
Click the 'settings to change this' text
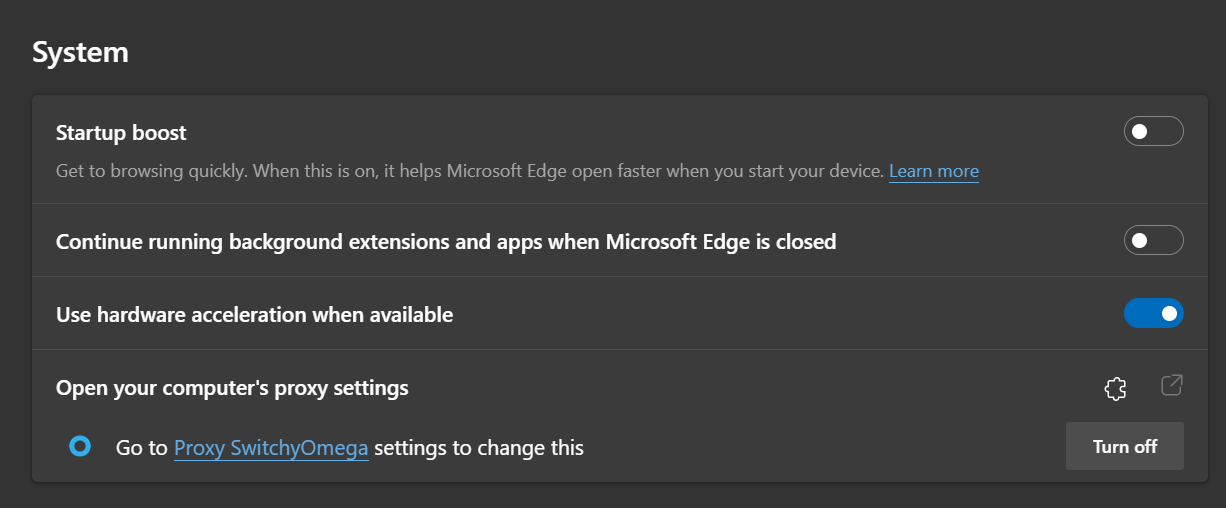(478, 448)
